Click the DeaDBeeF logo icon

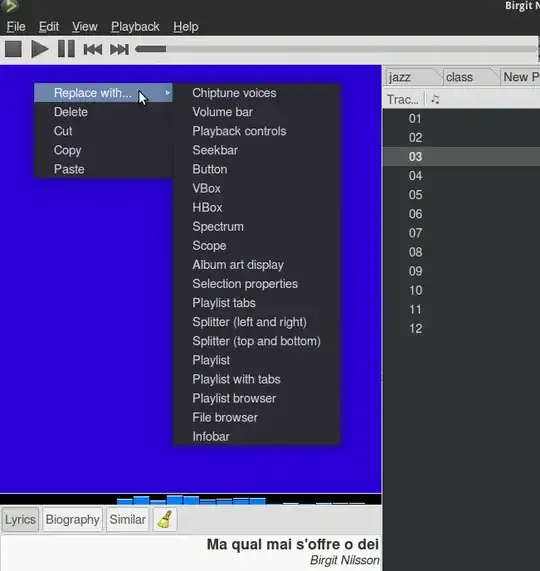(x=9, y=6)
